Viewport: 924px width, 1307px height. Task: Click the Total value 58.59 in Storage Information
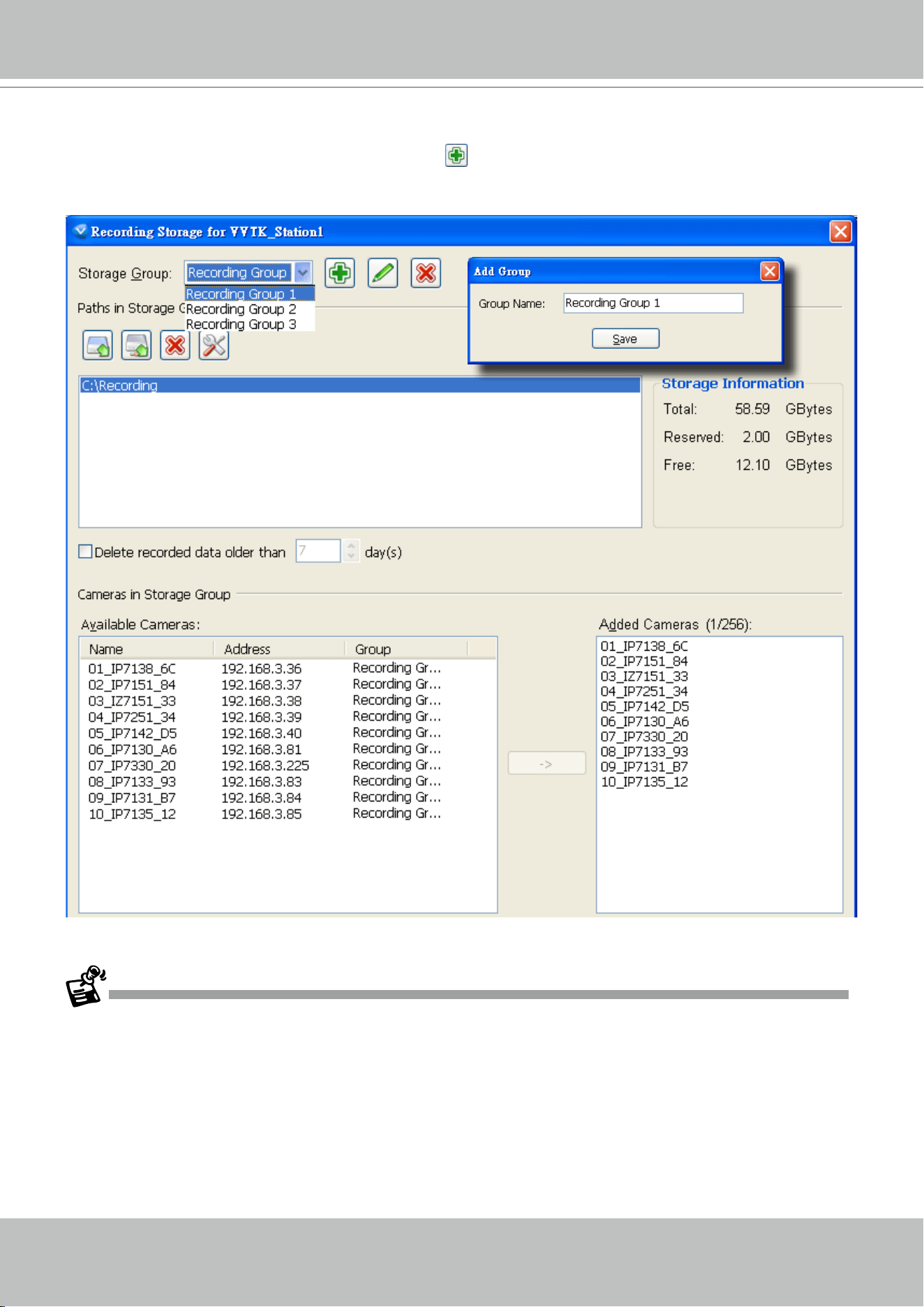click(x=752, y=409)
